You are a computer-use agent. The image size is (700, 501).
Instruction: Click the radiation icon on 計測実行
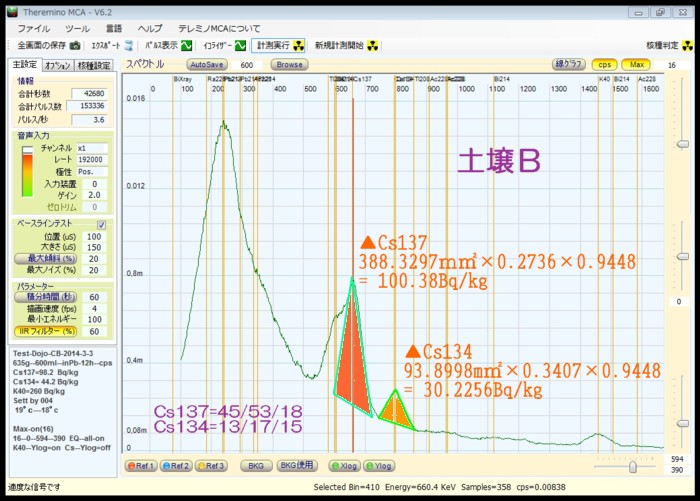click(x=298, y=46)
